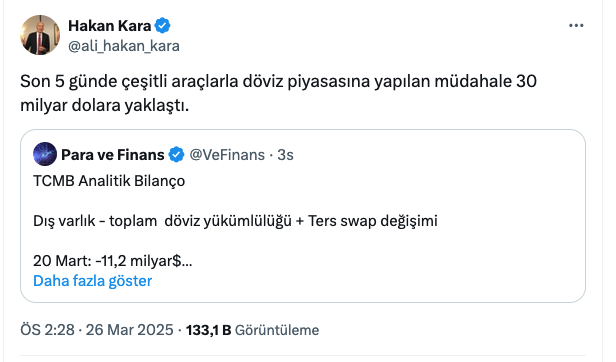616x362 pixels.
Task: Open the three-dot more options menu
Action: tap(576, 26)
